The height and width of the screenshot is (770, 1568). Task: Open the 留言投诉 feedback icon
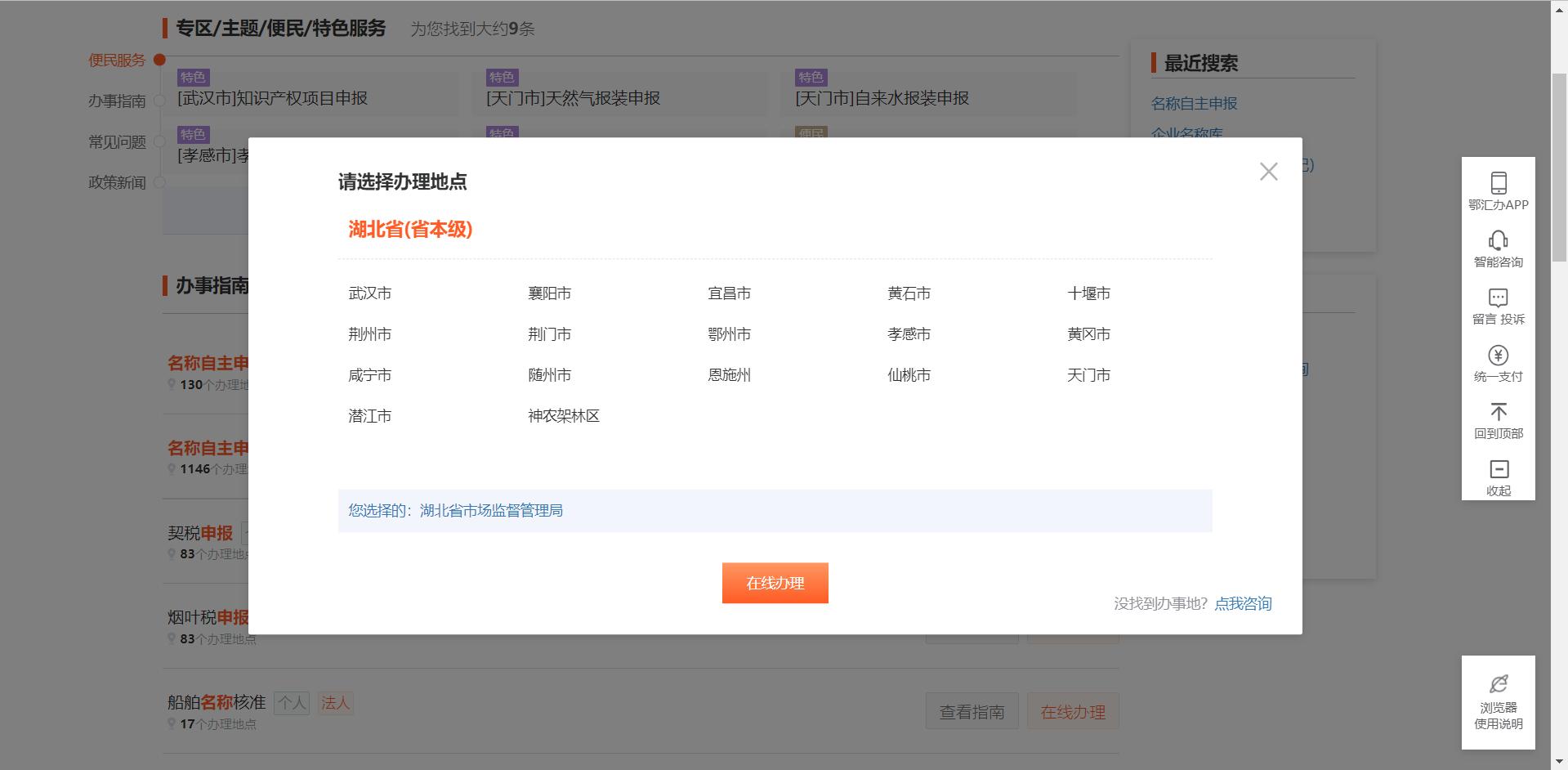1498,305
